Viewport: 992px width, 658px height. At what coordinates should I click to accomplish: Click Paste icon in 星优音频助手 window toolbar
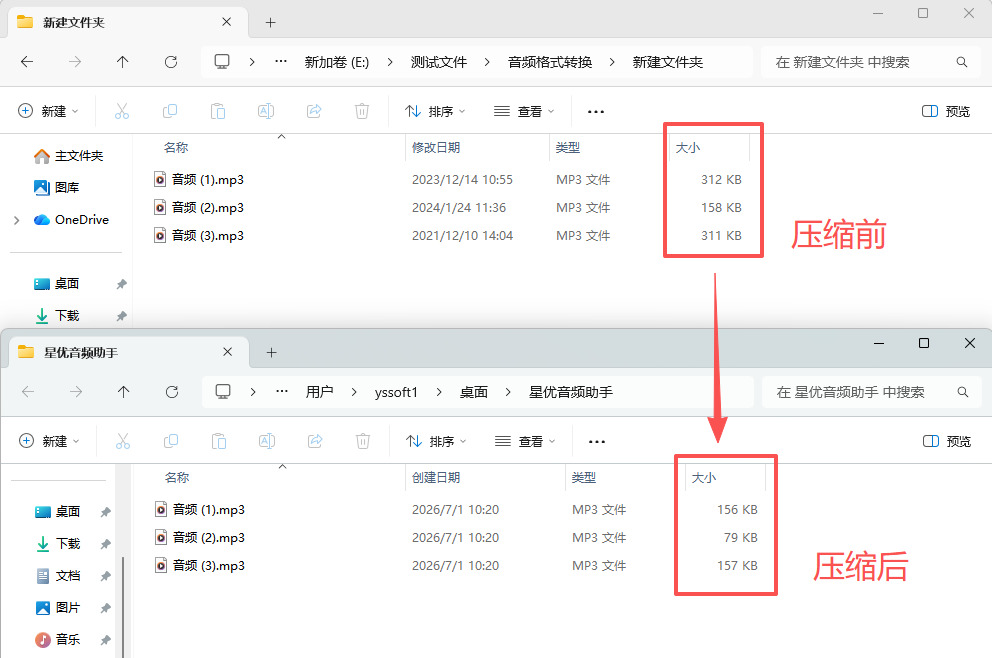click(219, 441)
